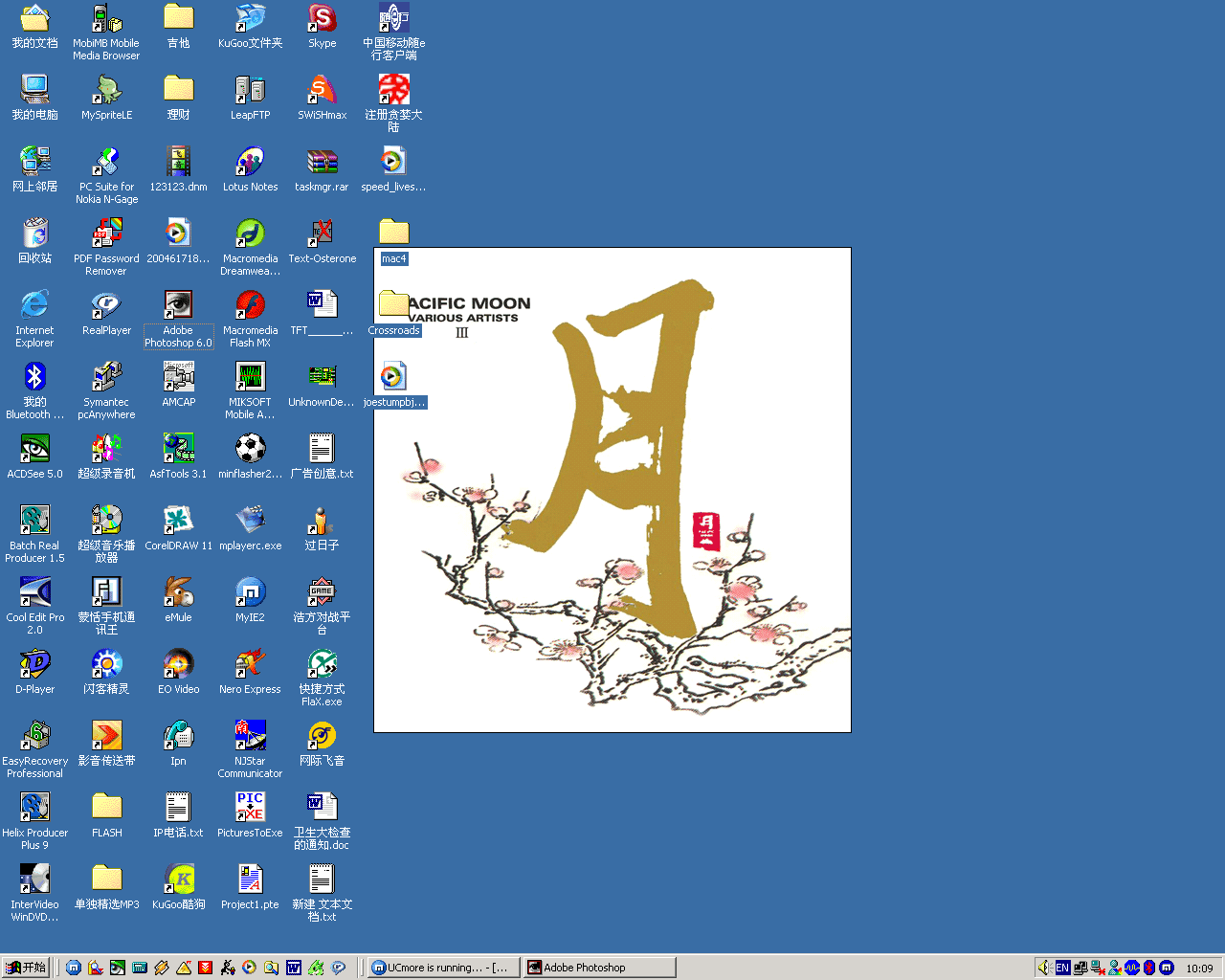
Task: Select the 卫生大检查的通知.doc document
Action: tap(322, 821)
